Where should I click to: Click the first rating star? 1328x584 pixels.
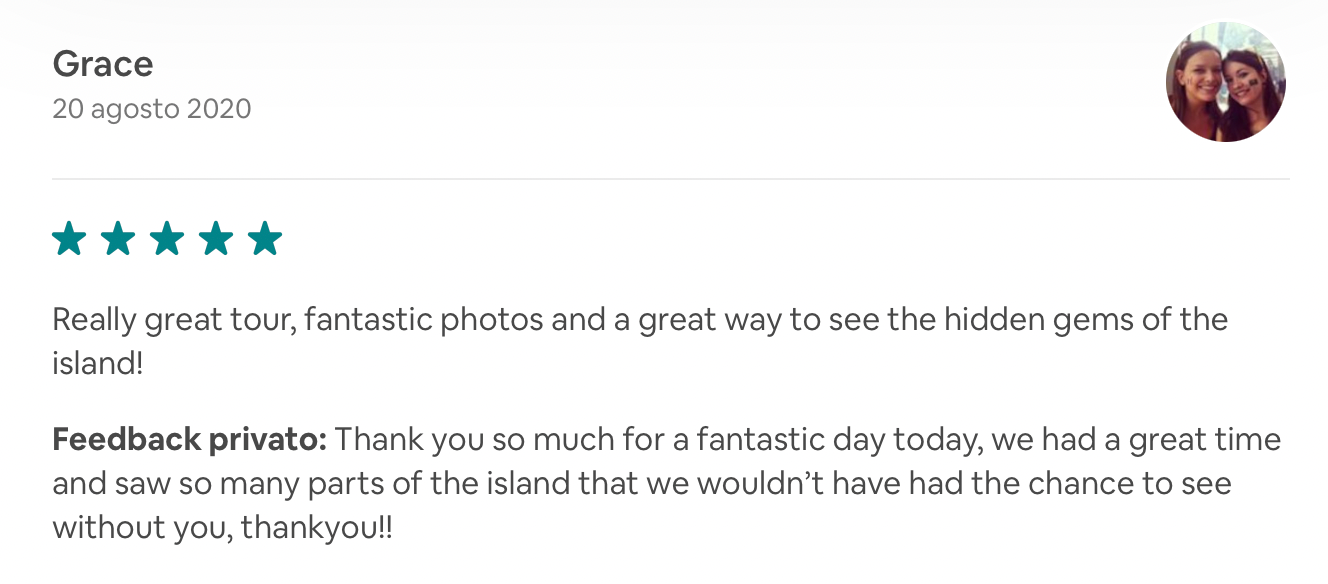coord(69,240)
